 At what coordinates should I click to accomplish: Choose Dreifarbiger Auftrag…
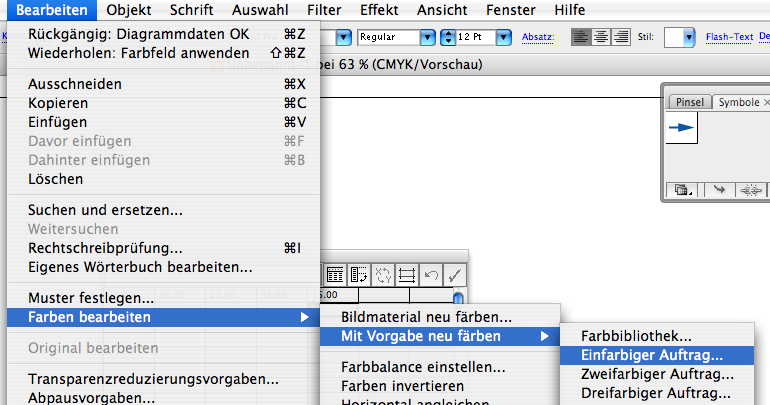[657, 394]
